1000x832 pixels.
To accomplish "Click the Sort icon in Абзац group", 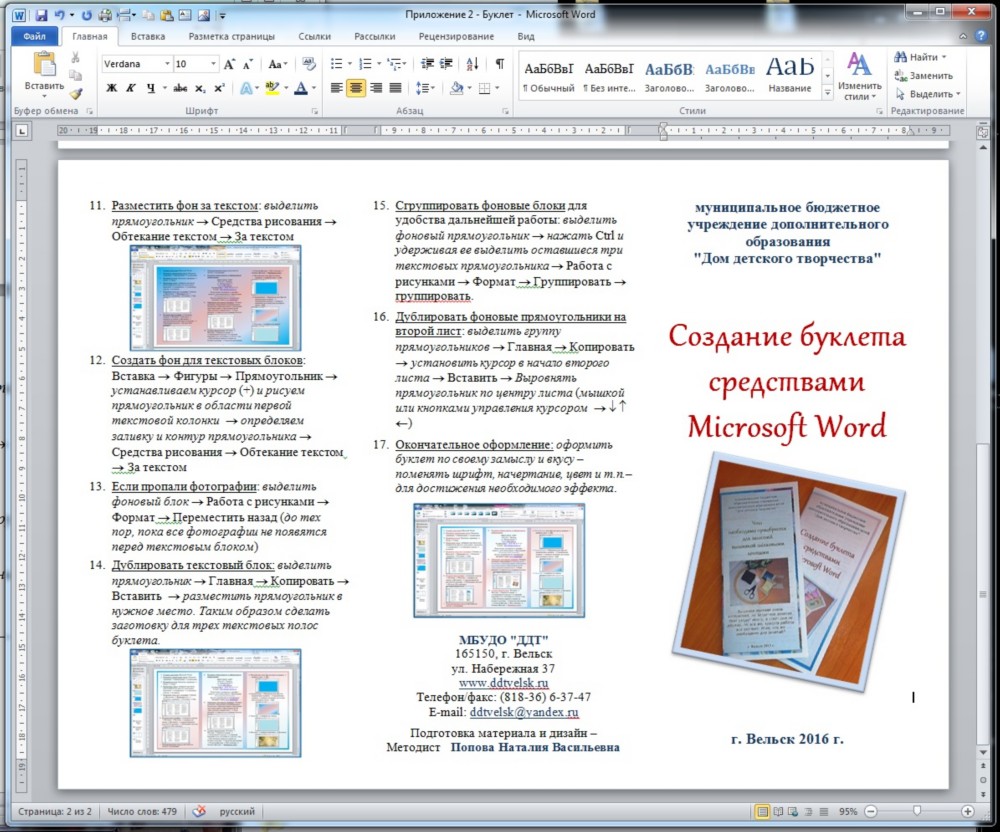I will point(474,64).
